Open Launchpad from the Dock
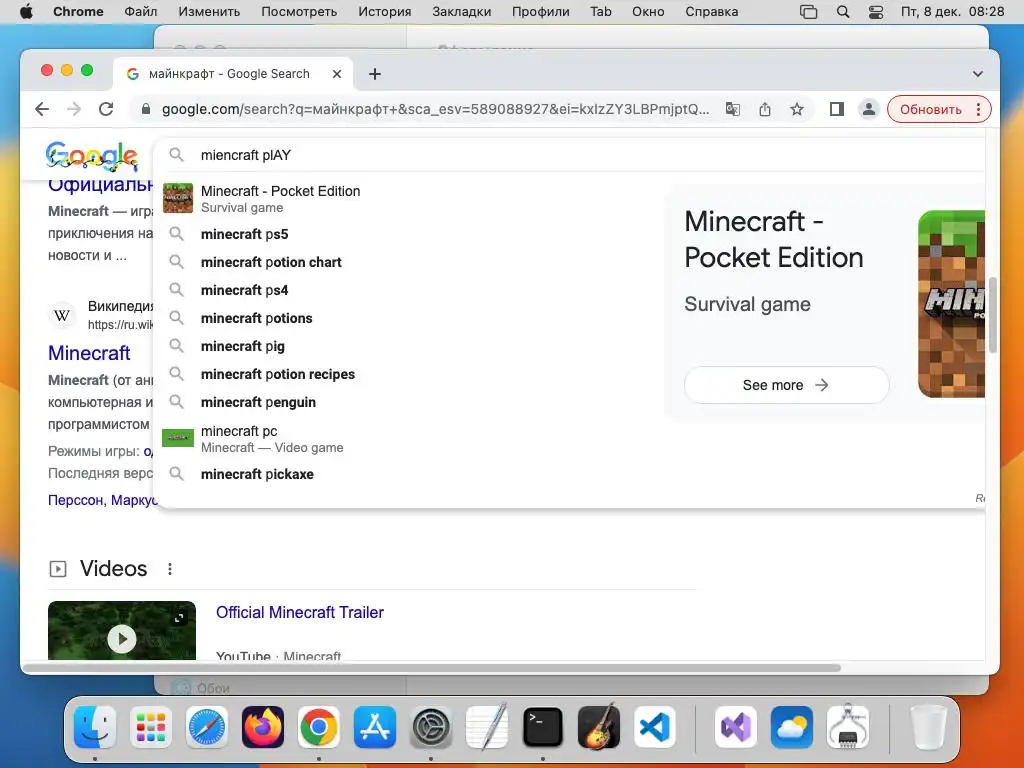Screen dimensions: 1024x768 point(151,727)
